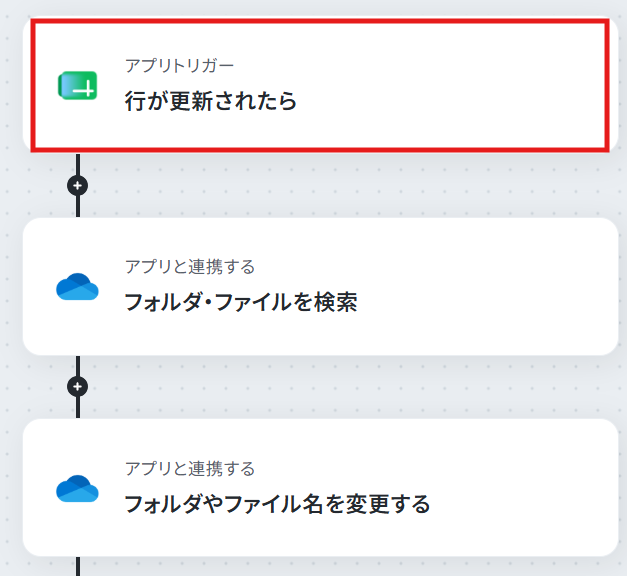The width and height of the screenshot is (627, 576).
Task: Select the app trigger card's empty right area
Action: (460, 86)
